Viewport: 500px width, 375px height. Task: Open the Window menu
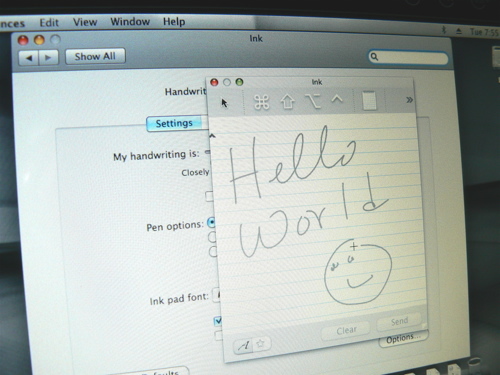[130, 22]
